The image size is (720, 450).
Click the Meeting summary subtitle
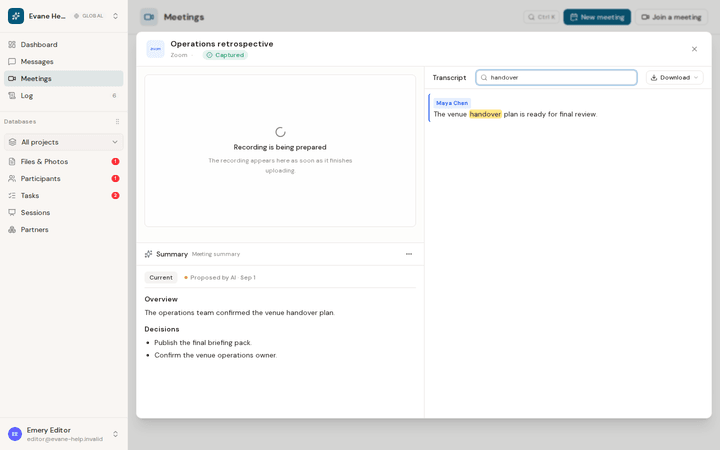coord(216,254)
